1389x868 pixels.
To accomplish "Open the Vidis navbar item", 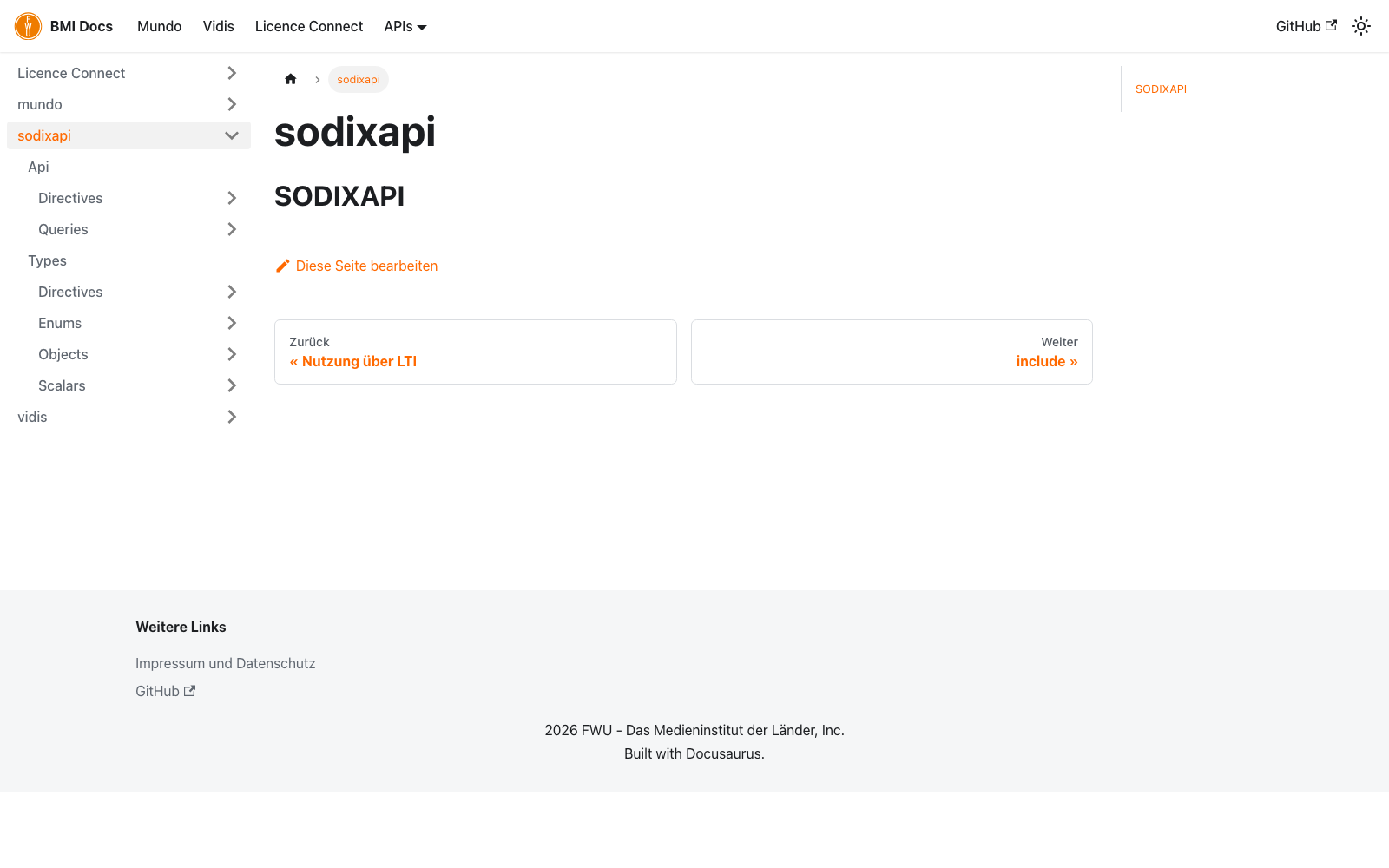I will point(219,26).
